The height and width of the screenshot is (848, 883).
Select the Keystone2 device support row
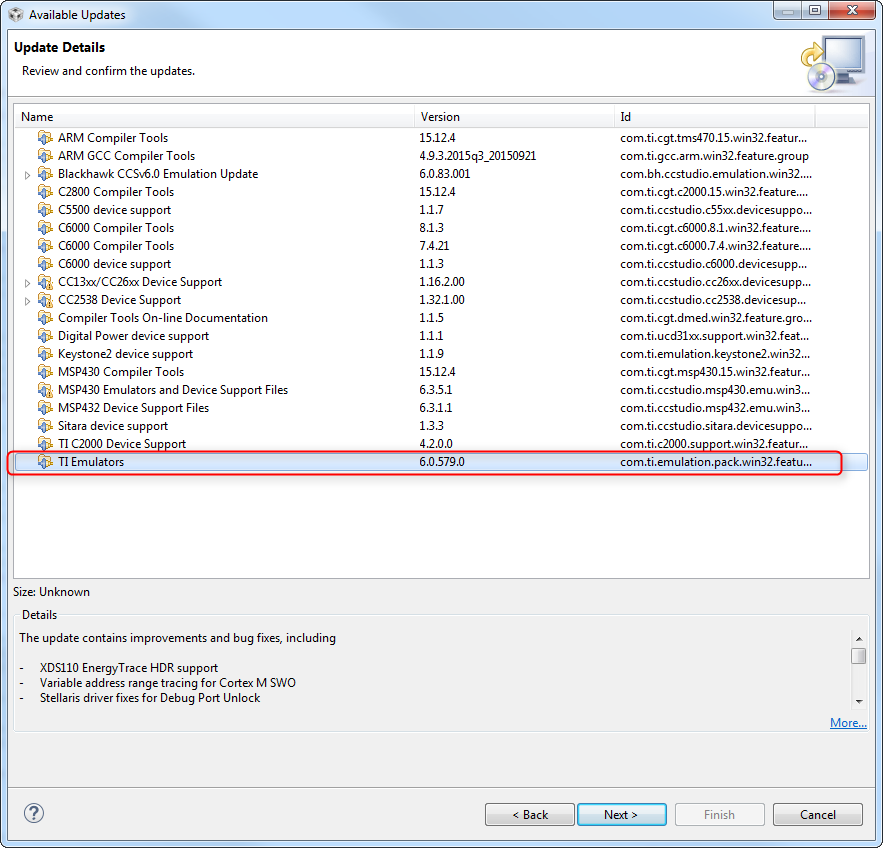click(441, 354)
